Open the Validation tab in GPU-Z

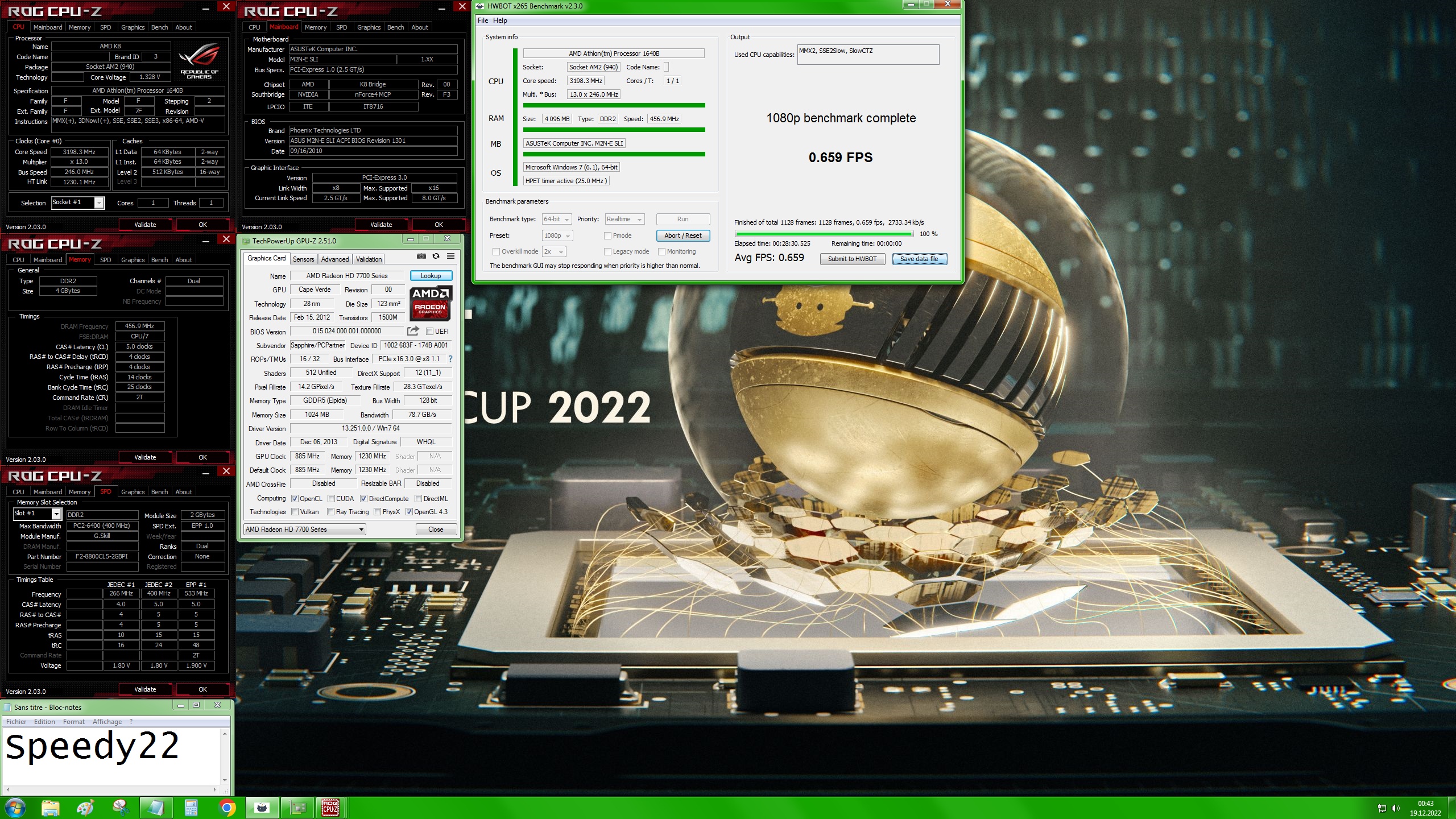click(369, 259)
